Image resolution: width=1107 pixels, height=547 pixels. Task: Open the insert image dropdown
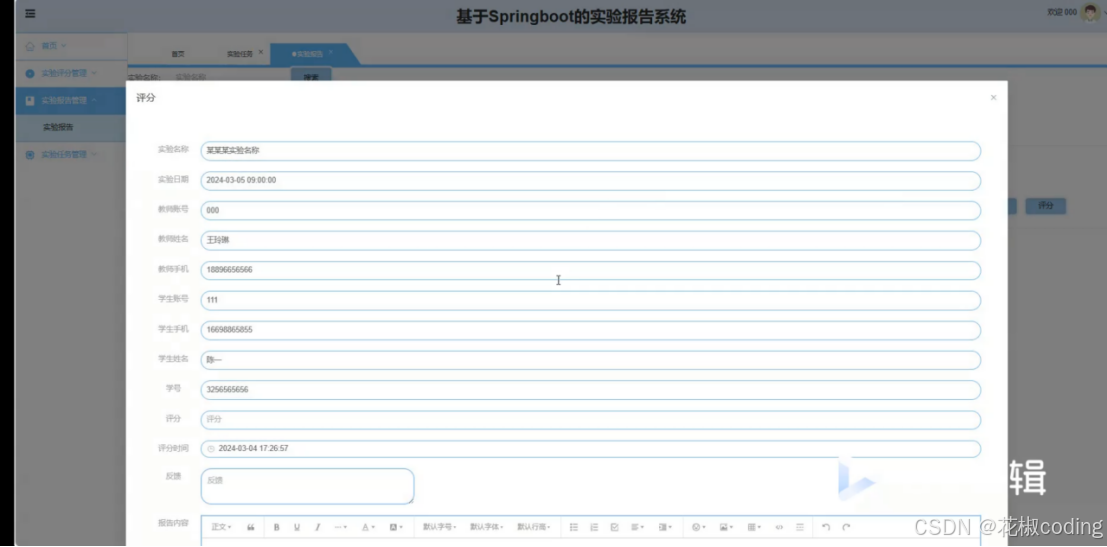click(x=726, y=527)
